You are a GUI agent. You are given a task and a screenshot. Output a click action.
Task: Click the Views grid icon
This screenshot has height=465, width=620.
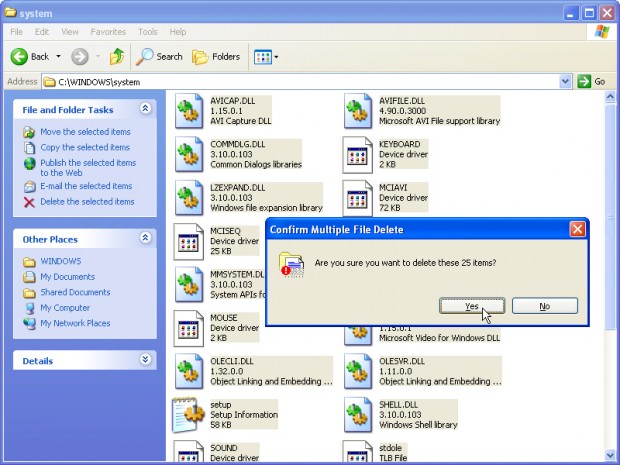click(263, 57)
